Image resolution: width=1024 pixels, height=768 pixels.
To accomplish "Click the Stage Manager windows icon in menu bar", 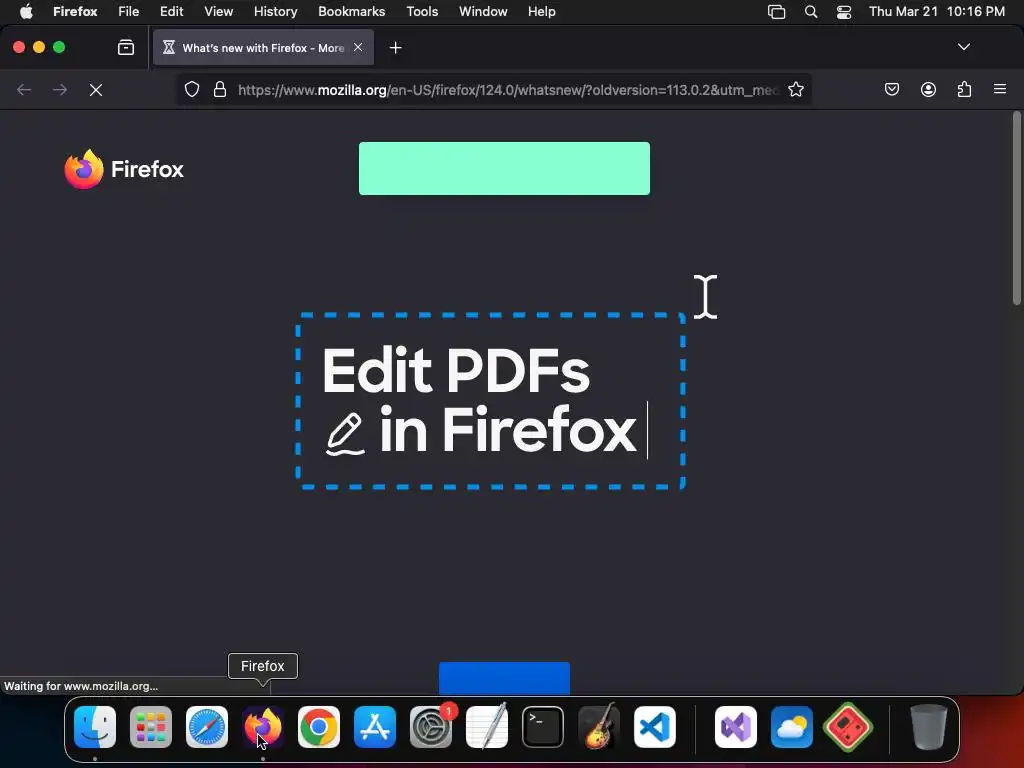I will click(x=776, y=12).
